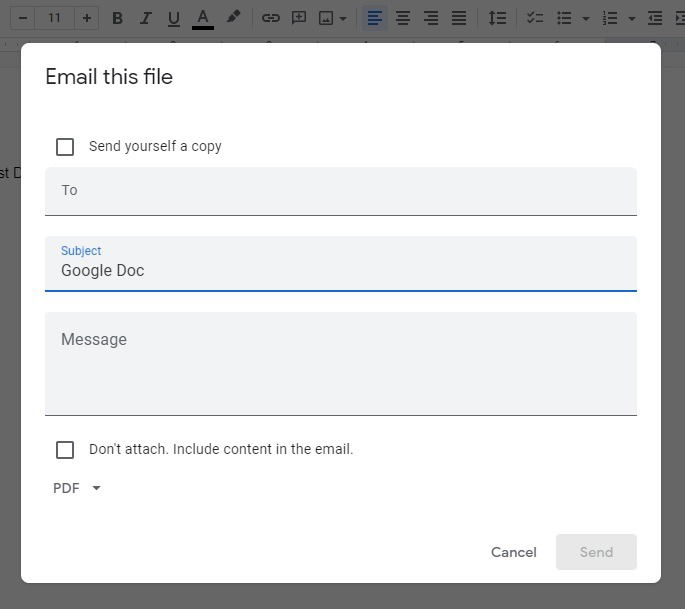Click the italic formatting icon

pyautogui.click(x=146, y=18)
